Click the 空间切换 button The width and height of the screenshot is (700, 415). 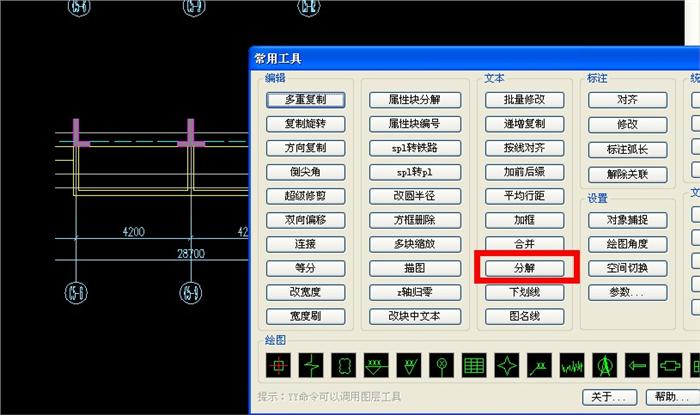pyautogui.click(x=628, y=269)
